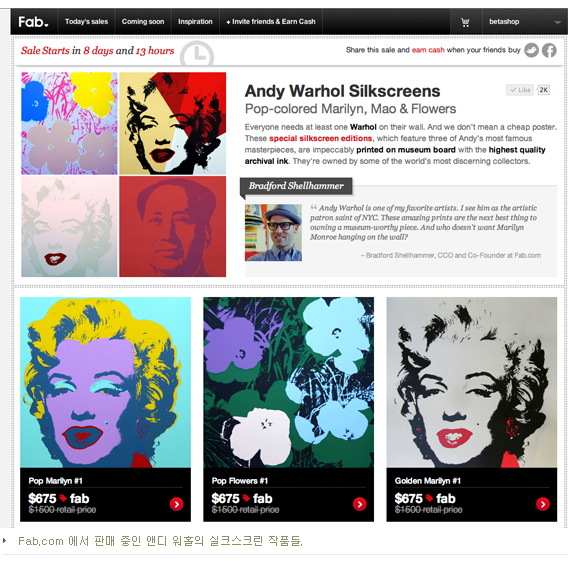Click the red 'earn cash' link
The image size is (568, 572).
pos(428,50)
